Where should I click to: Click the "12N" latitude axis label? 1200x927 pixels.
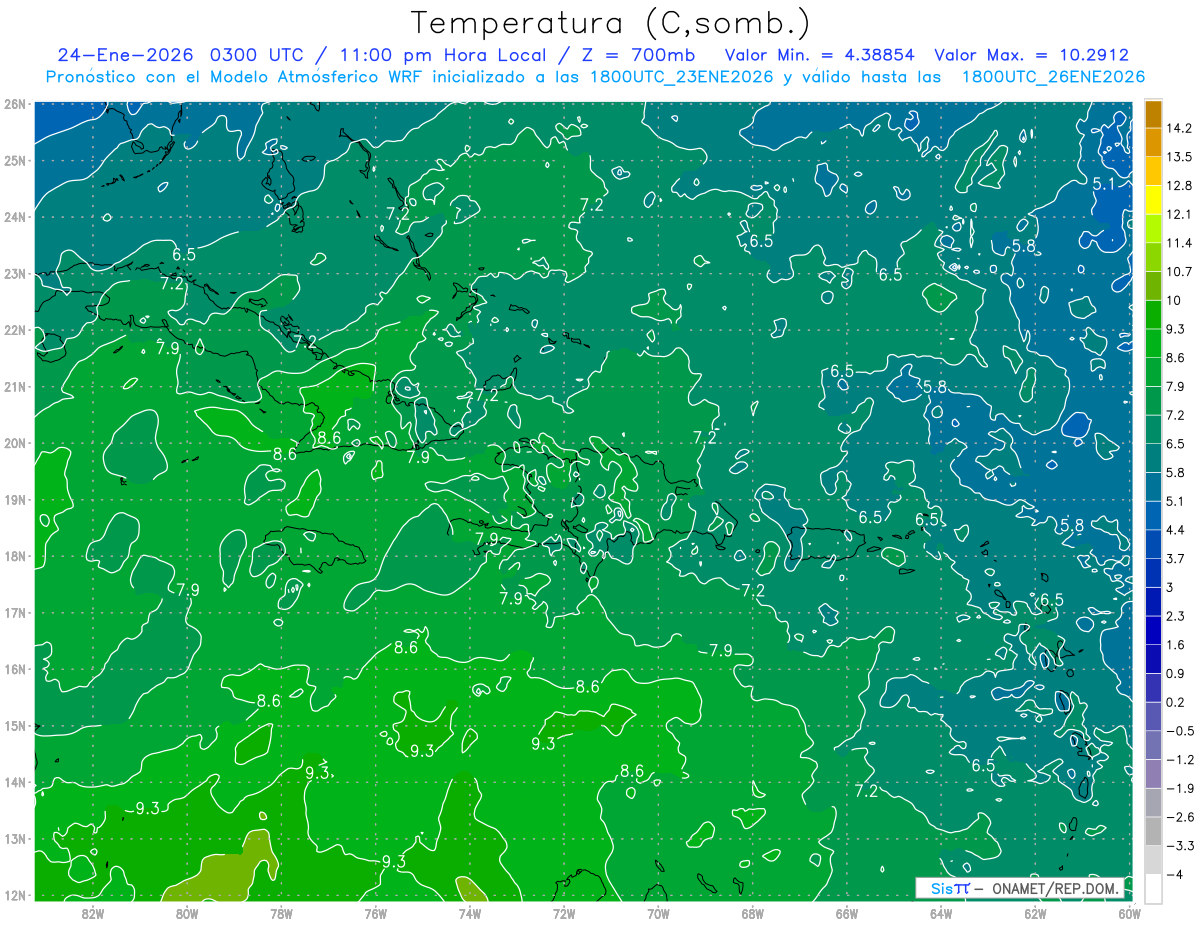pos(14,894)
